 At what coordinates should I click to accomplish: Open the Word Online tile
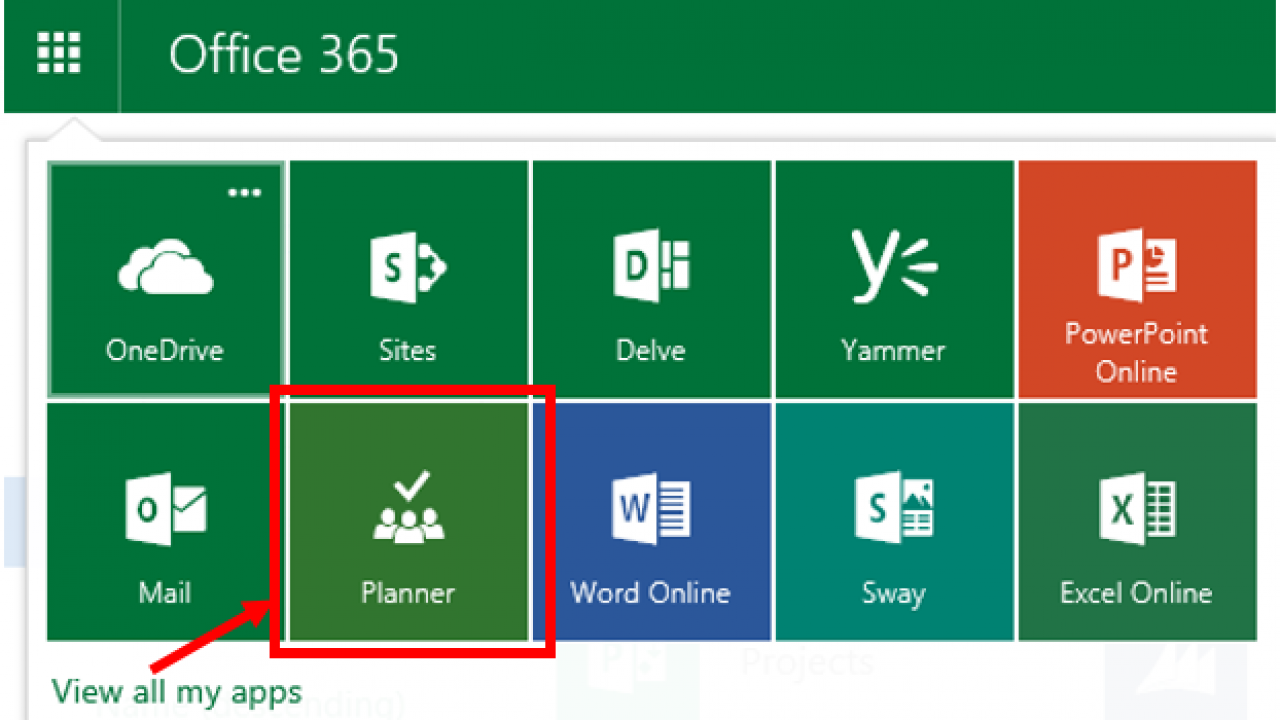click(x=651, y=522)
